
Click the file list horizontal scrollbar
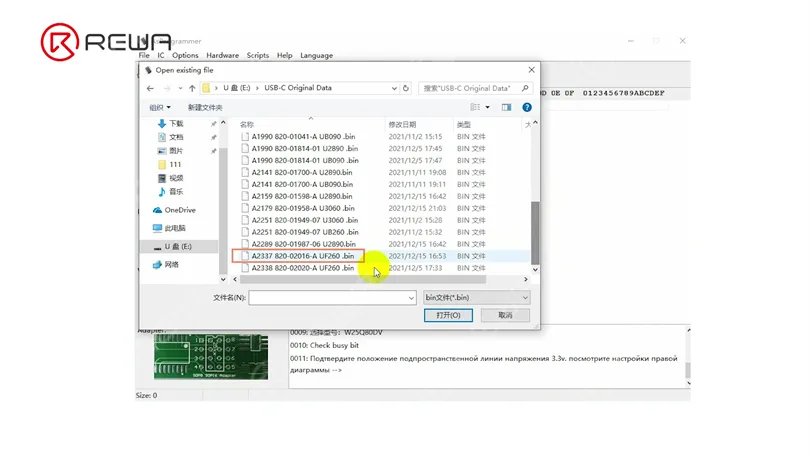click(363, 279)
